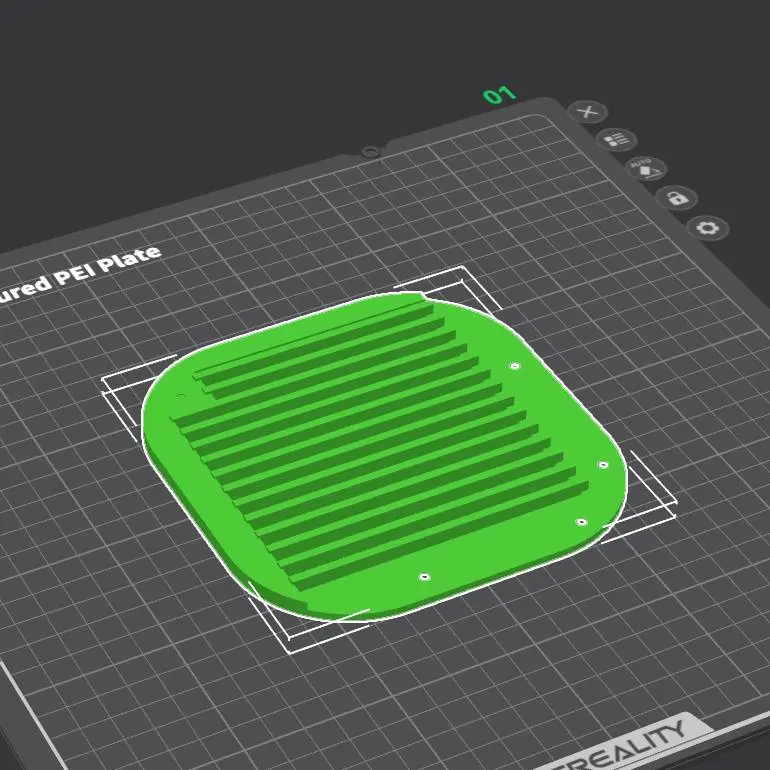The image size is (770, 770).
Task: Click the plate number 01 label
Action: (499, 94)
